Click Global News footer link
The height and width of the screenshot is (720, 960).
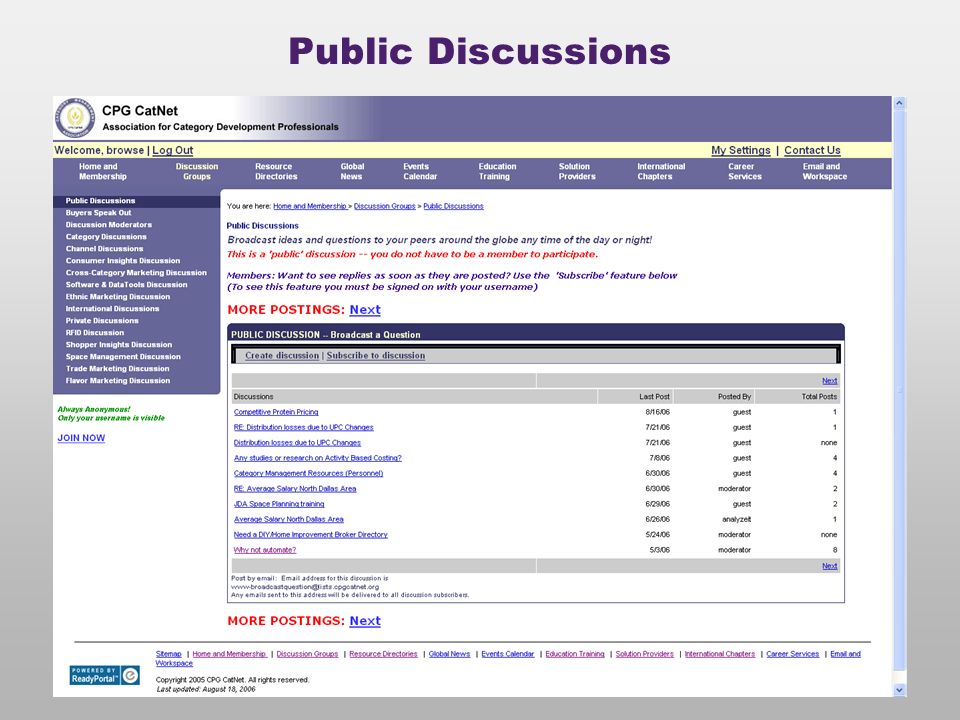[449, 654]
